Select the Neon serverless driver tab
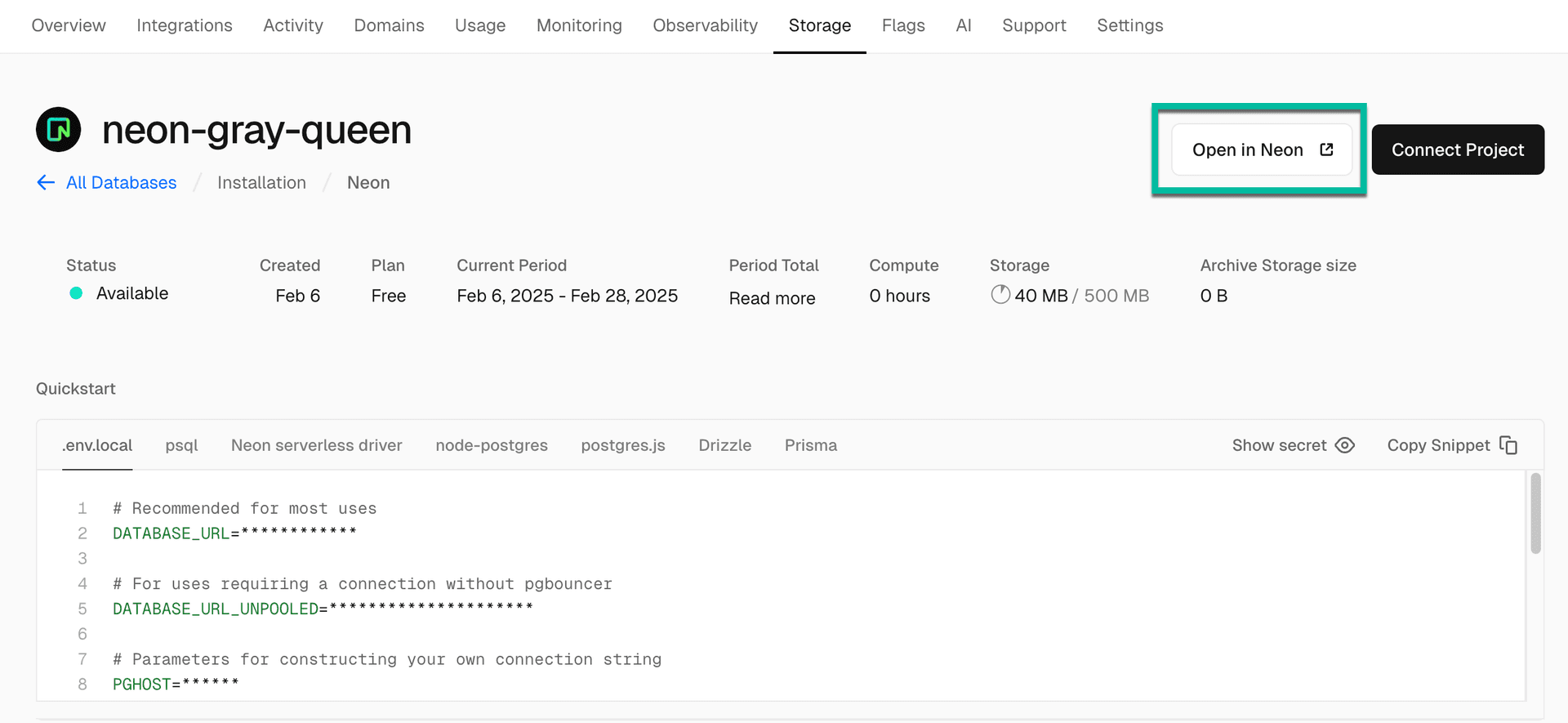1568x723 pixels. coord(316,445)
